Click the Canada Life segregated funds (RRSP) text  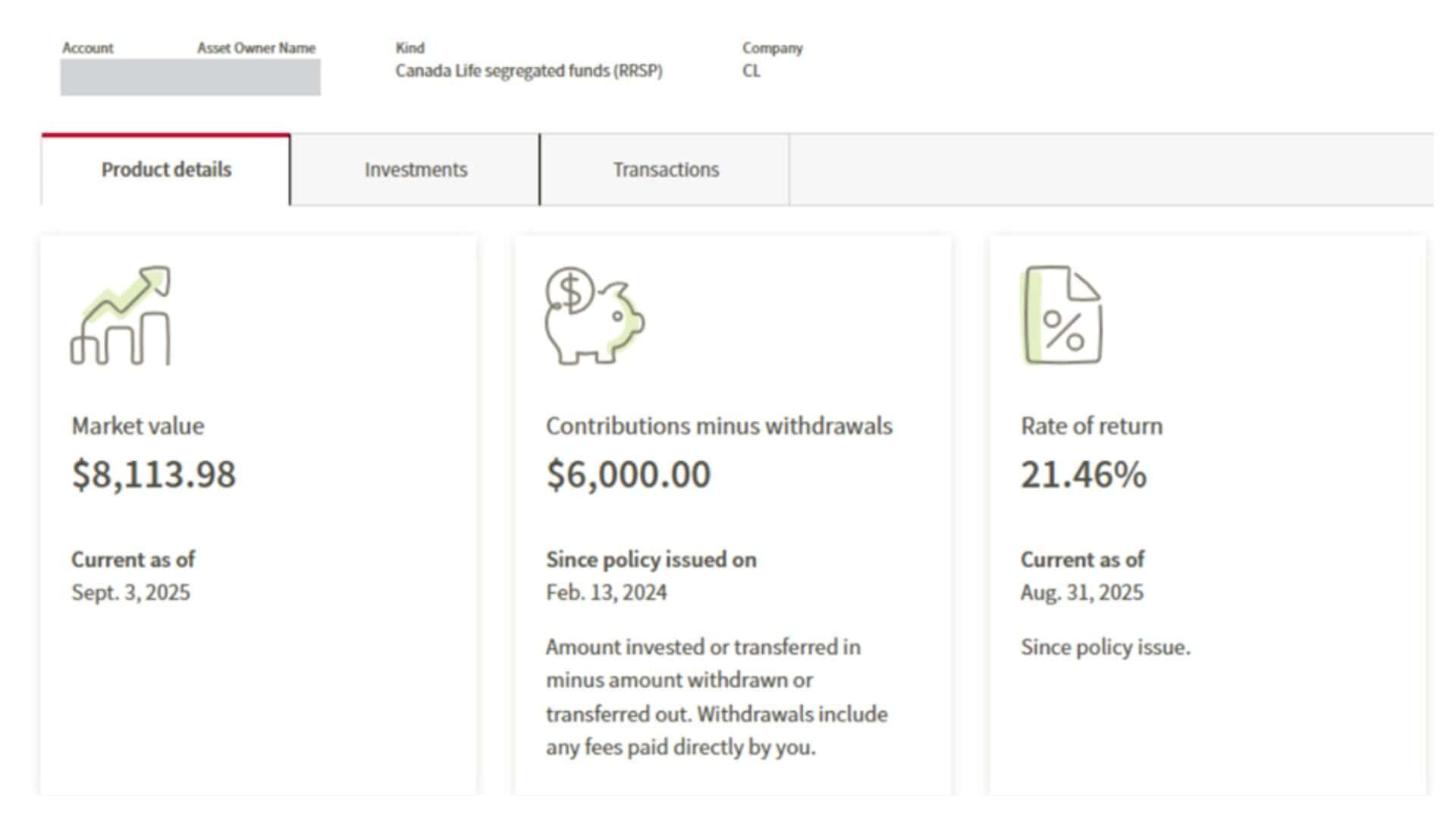click(529, 71)
